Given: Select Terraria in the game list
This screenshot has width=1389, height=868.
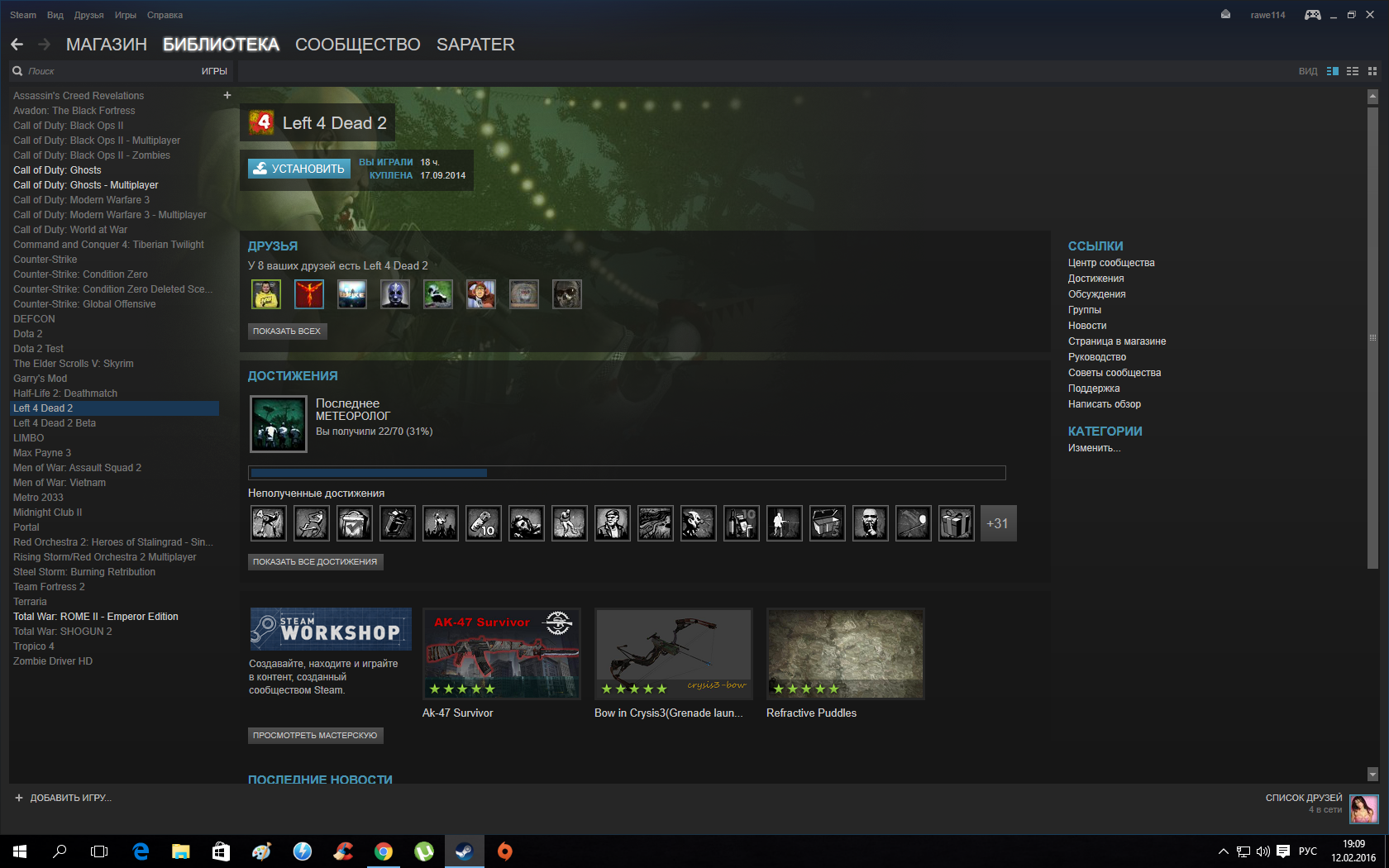Looking at the screenshot, I should click(30, 602).
